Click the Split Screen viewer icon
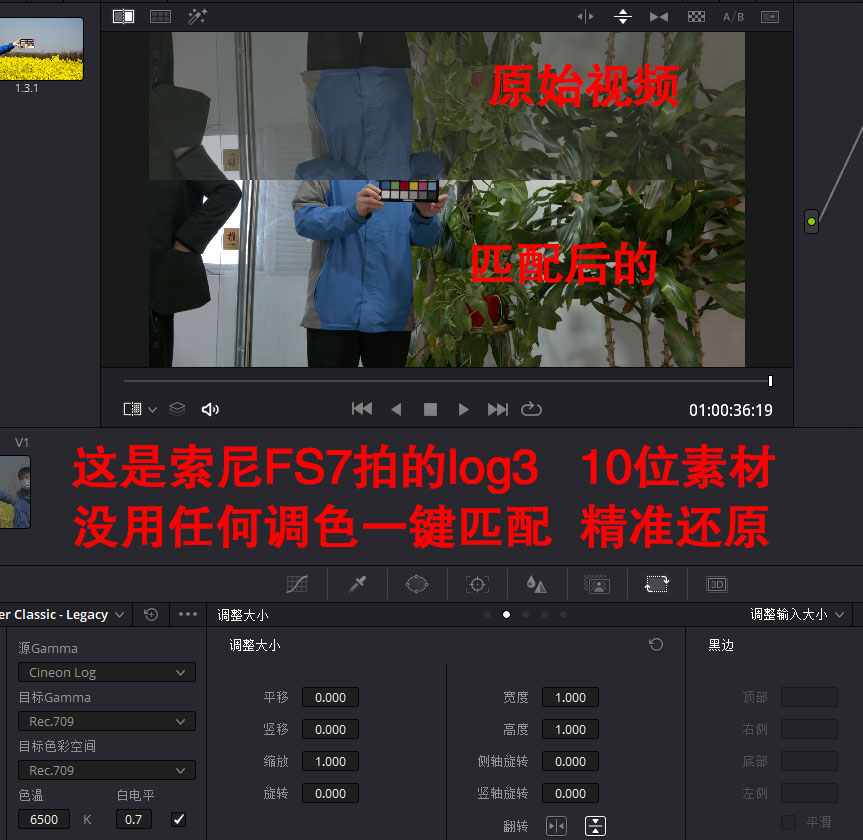The image size is (863, 840). [160, 16]
